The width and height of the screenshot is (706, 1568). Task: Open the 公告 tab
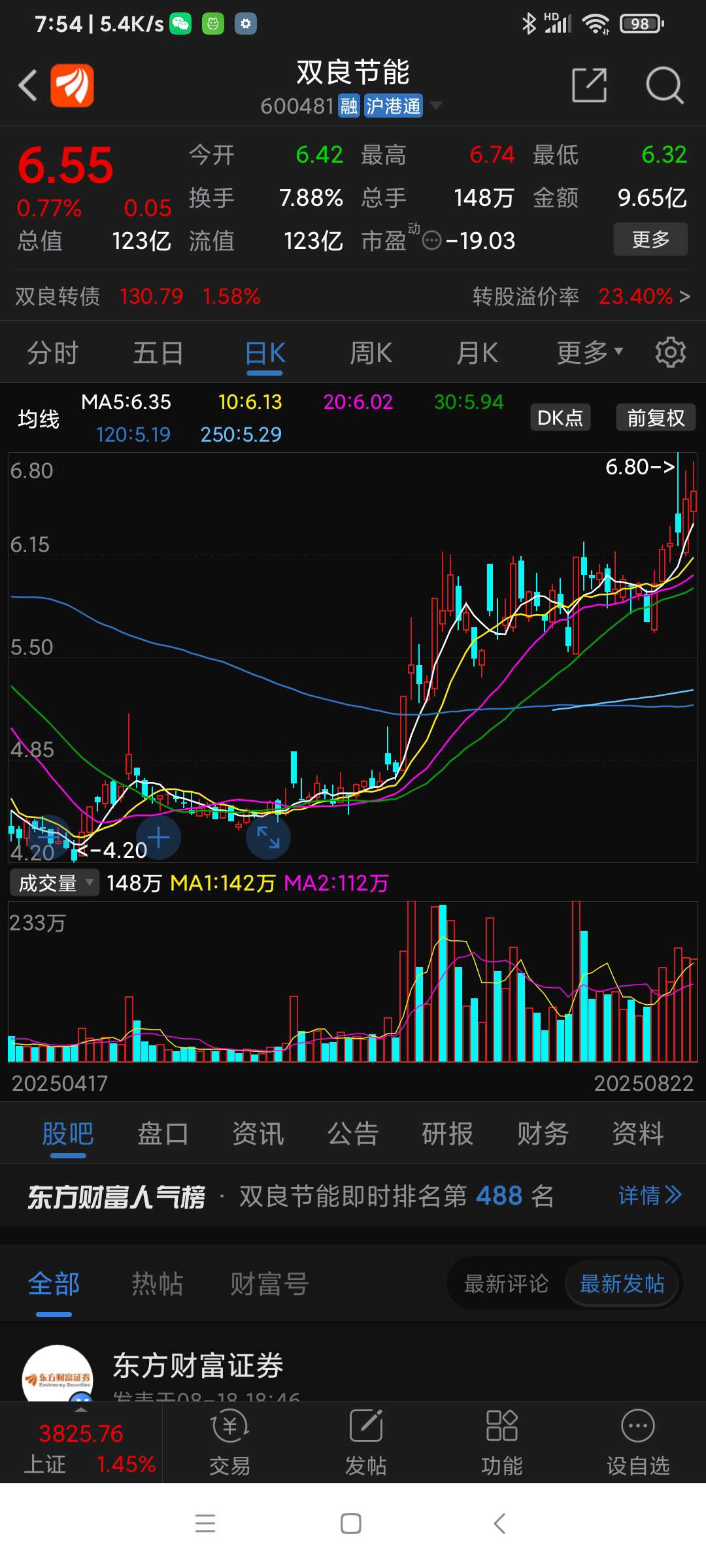353,1134
